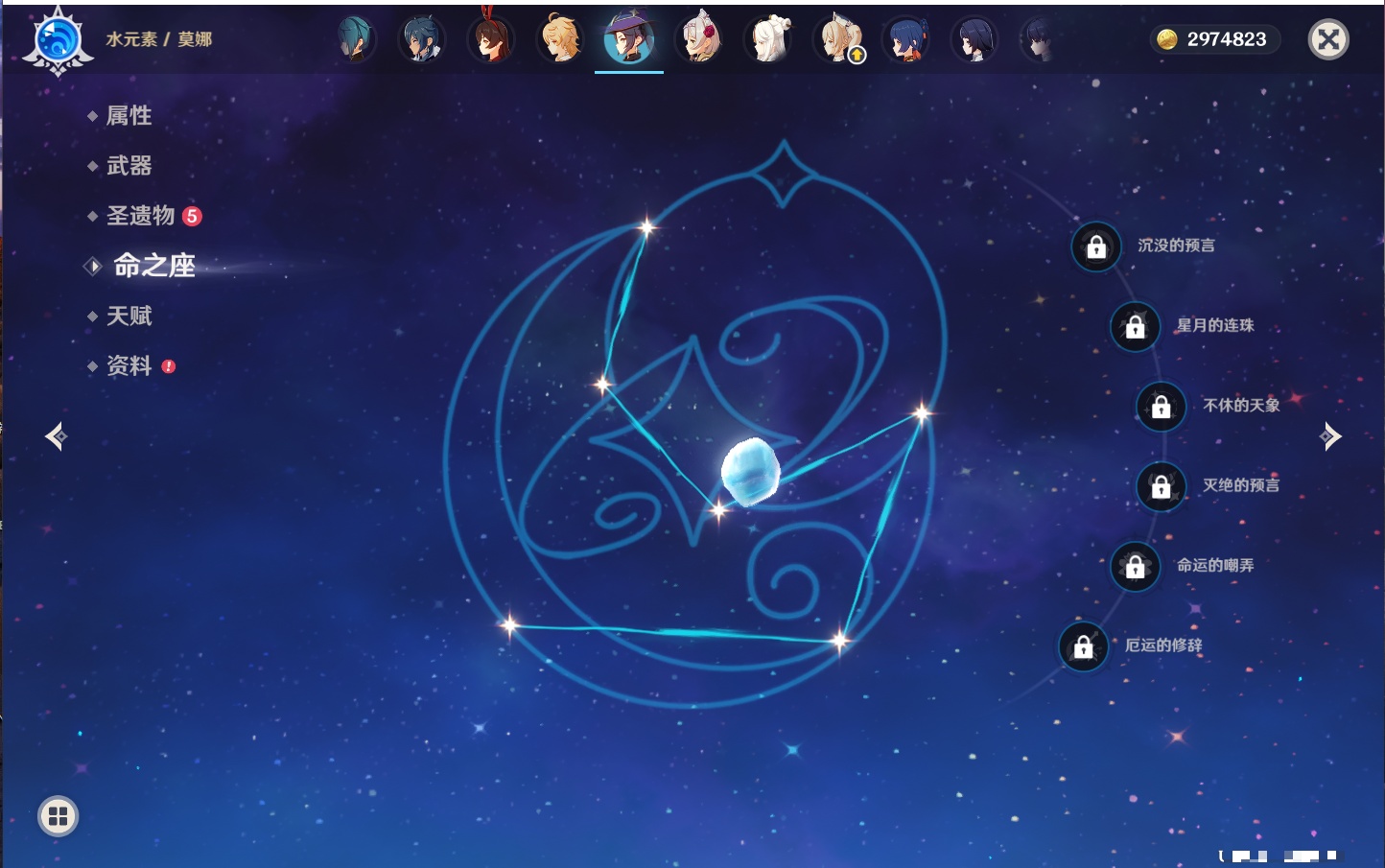Screen dimensions: 1385x868
Task: Click the lock icon beside 沉没的预言
Action: (x=1096, y=246)
